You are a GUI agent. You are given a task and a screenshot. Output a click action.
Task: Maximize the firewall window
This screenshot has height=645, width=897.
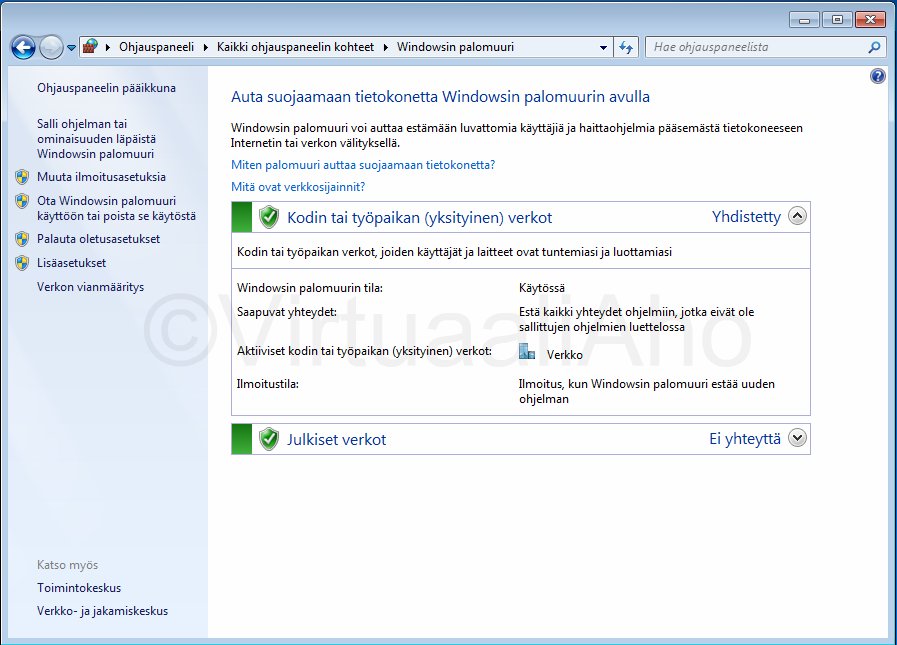[838, 20]
